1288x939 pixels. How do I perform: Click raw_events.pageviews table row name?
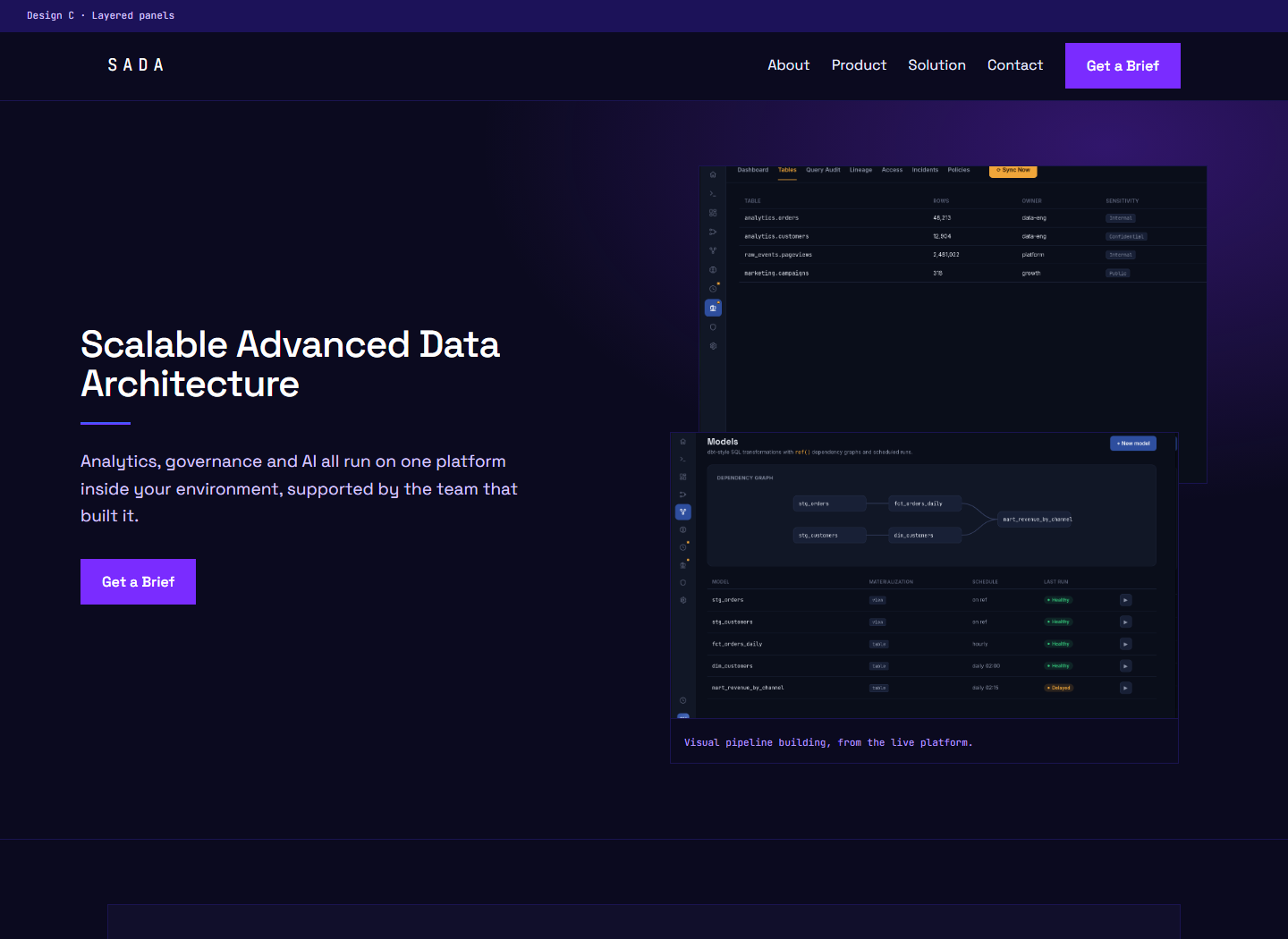point(778,255)
